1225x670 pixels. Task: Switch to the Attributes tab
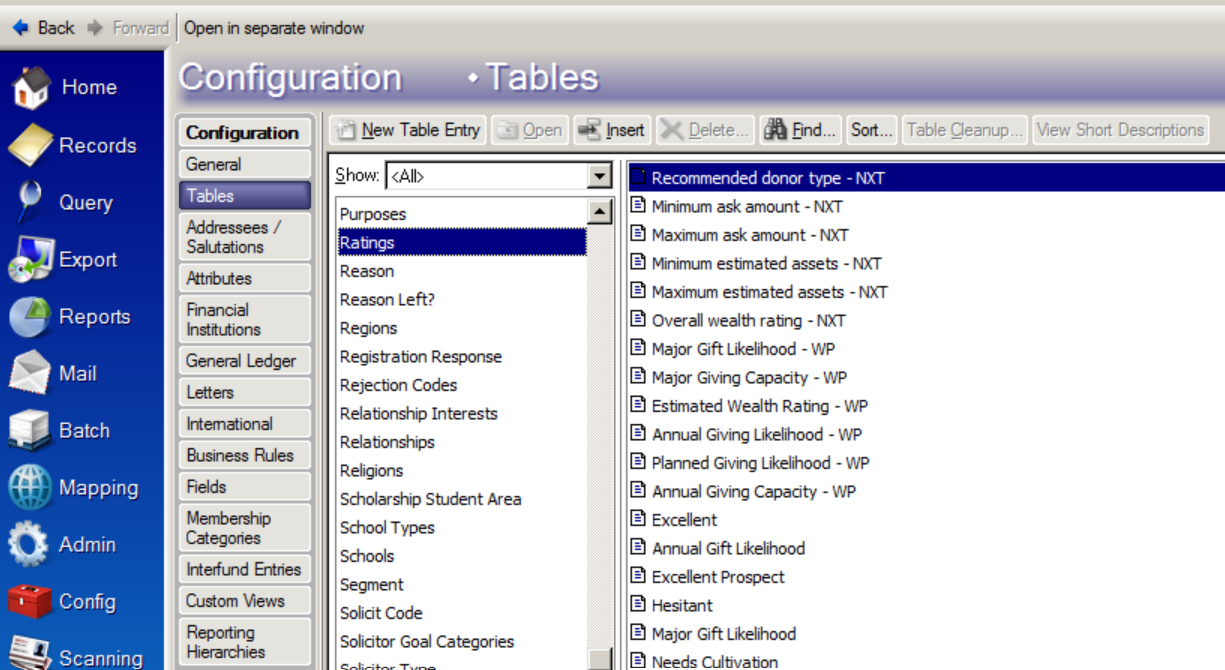(245, 278)
